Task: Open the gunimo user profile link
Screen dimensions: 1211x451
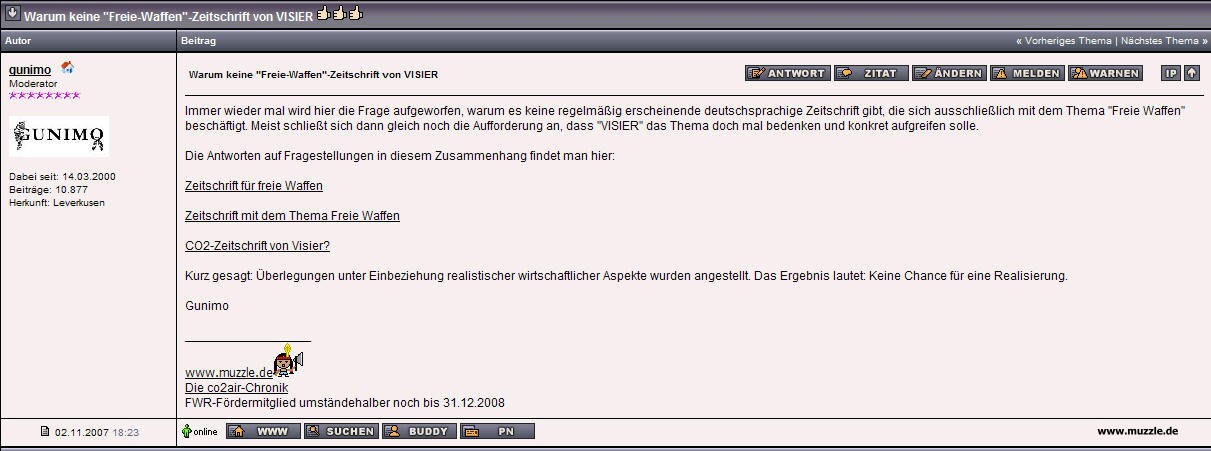Action: click(x=30, y=70)
